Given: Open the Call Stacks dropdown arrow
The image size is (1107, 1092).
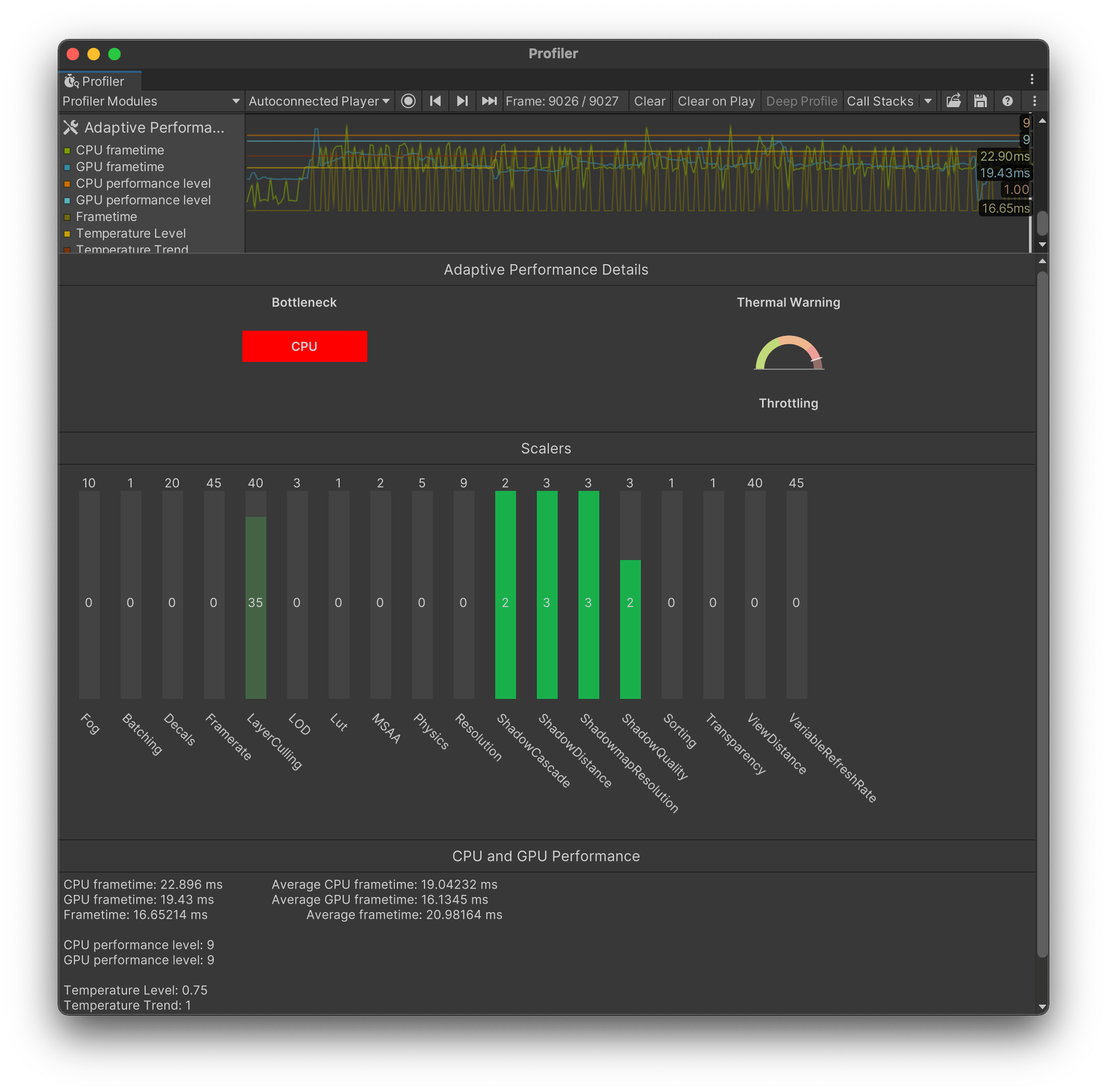Looking at the screenshot, I should click(928, 101).
